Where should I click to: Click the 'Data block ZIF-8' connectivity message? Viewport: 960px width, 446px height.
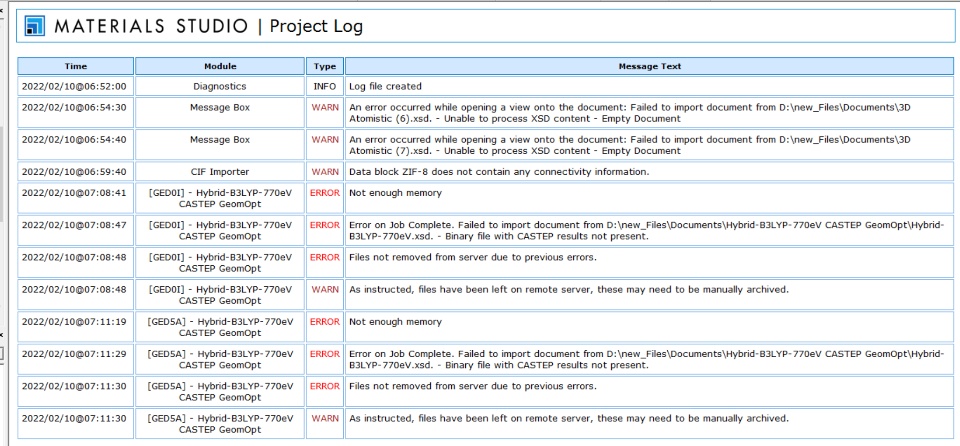pos(649,172)
